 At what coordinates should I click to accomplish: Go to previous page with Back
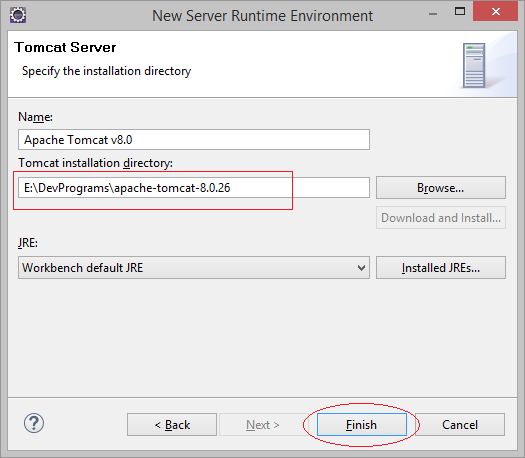(x=172, y=425)
